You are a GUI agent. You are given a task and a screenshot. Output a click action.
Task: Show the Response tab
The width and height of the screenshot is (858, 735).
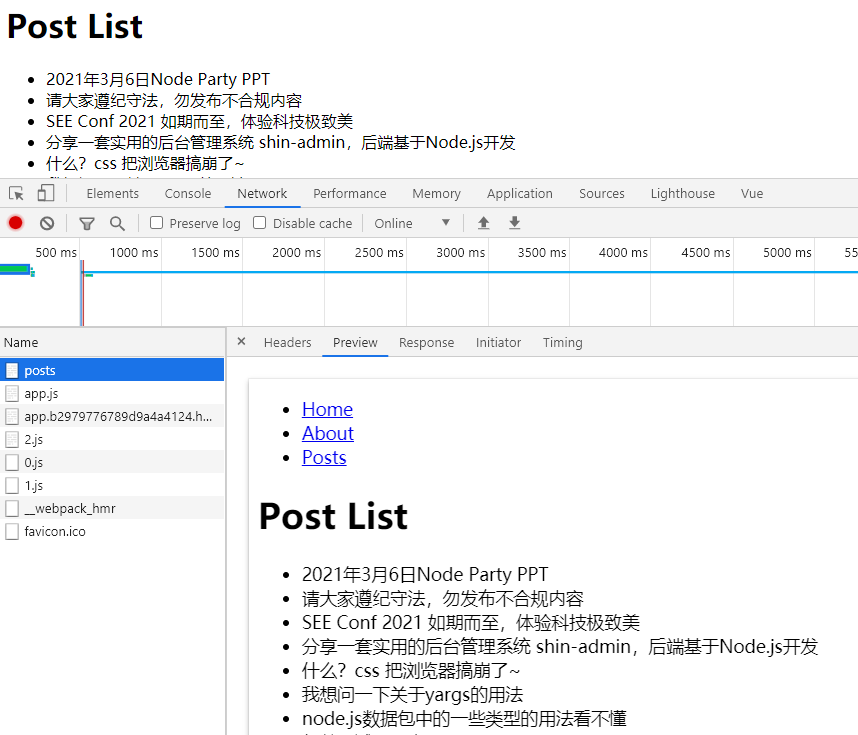click(x=426, y=343)
